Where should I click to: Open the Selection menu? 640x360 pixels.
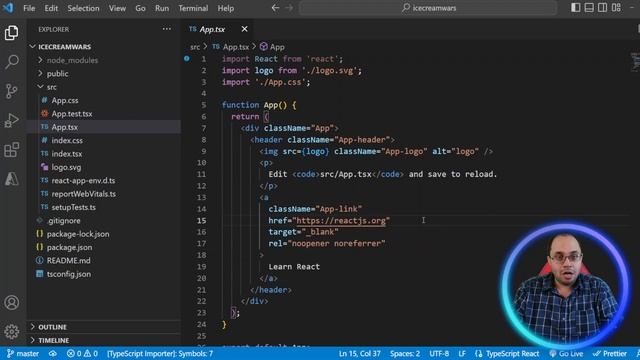(x=83, y=8)
